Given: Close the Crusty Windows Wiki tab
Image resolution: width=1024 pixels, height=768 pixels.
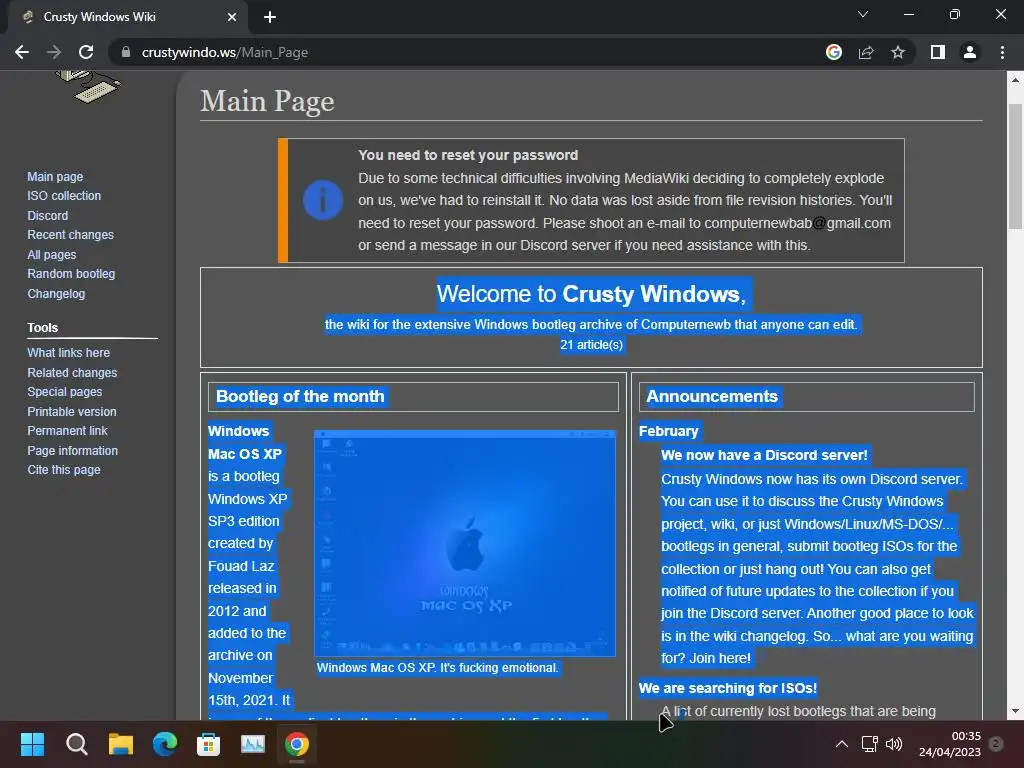Looking at the screenshot, I should [232, 17].
